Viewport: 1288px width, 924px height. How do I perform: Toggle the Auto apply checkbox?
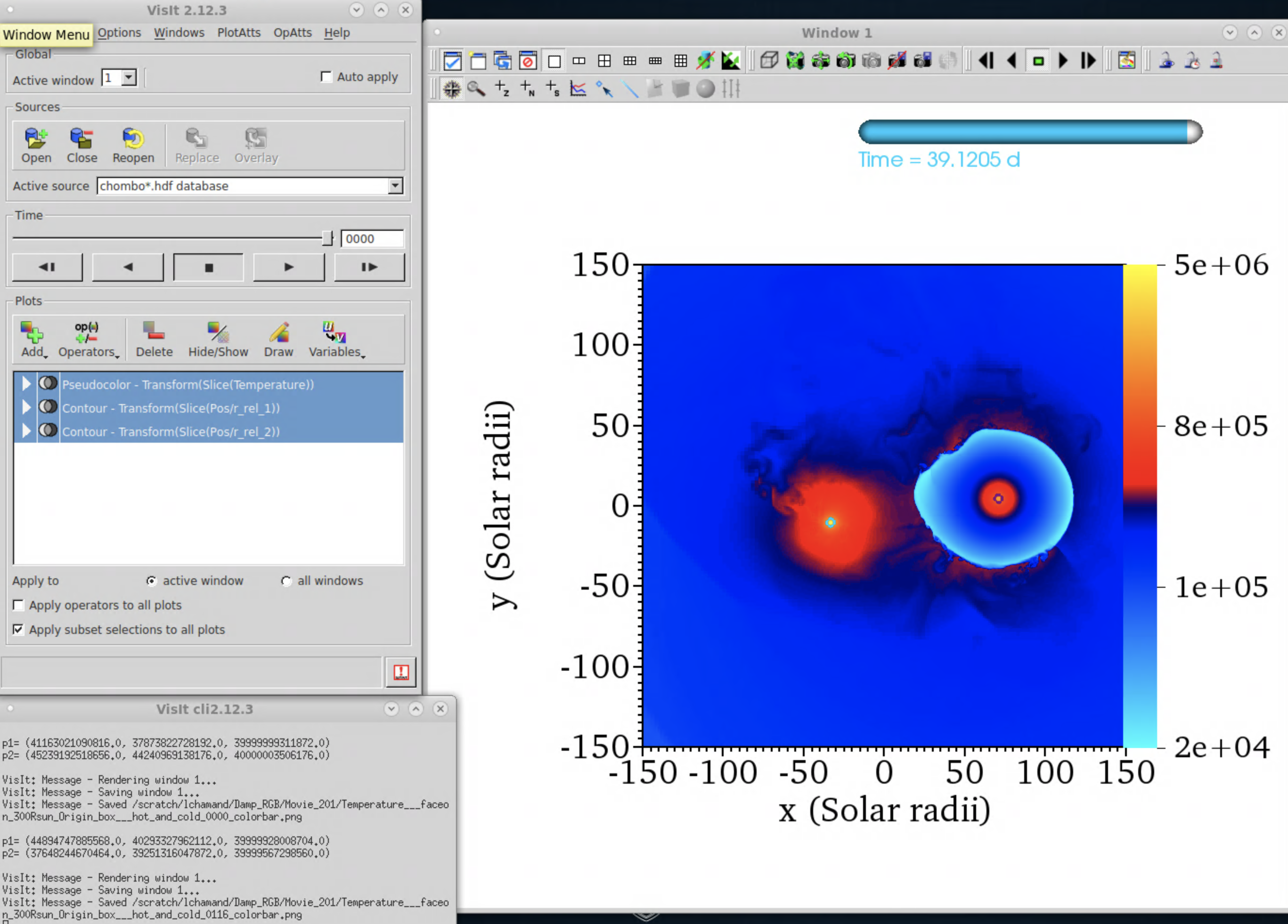click(x=326, y=77)
